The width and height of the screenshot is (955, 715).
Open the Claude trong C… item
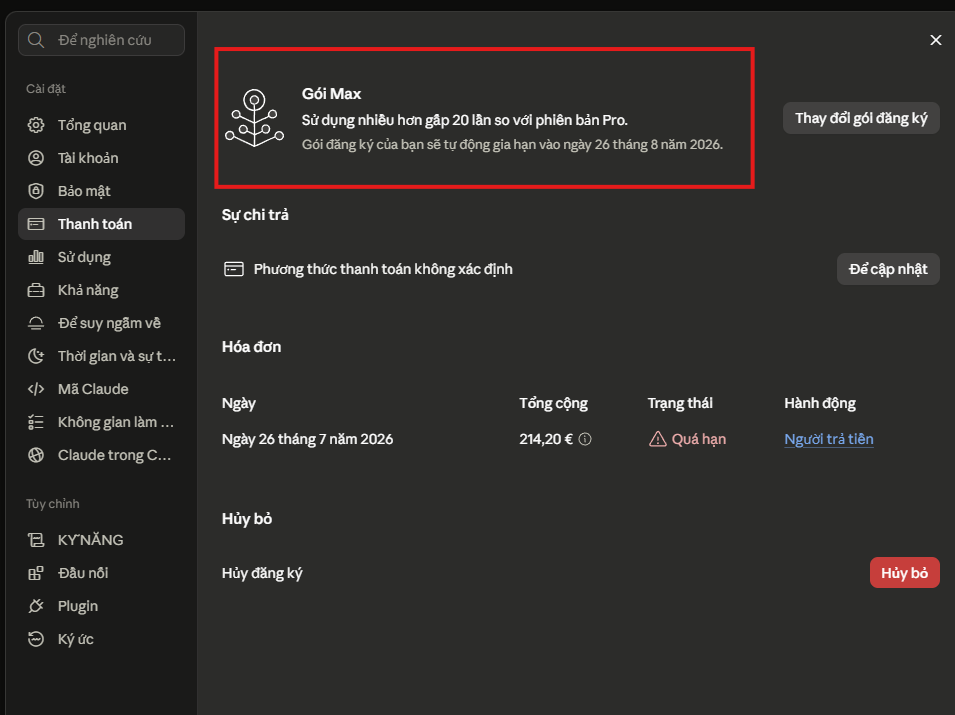(101, 455)
